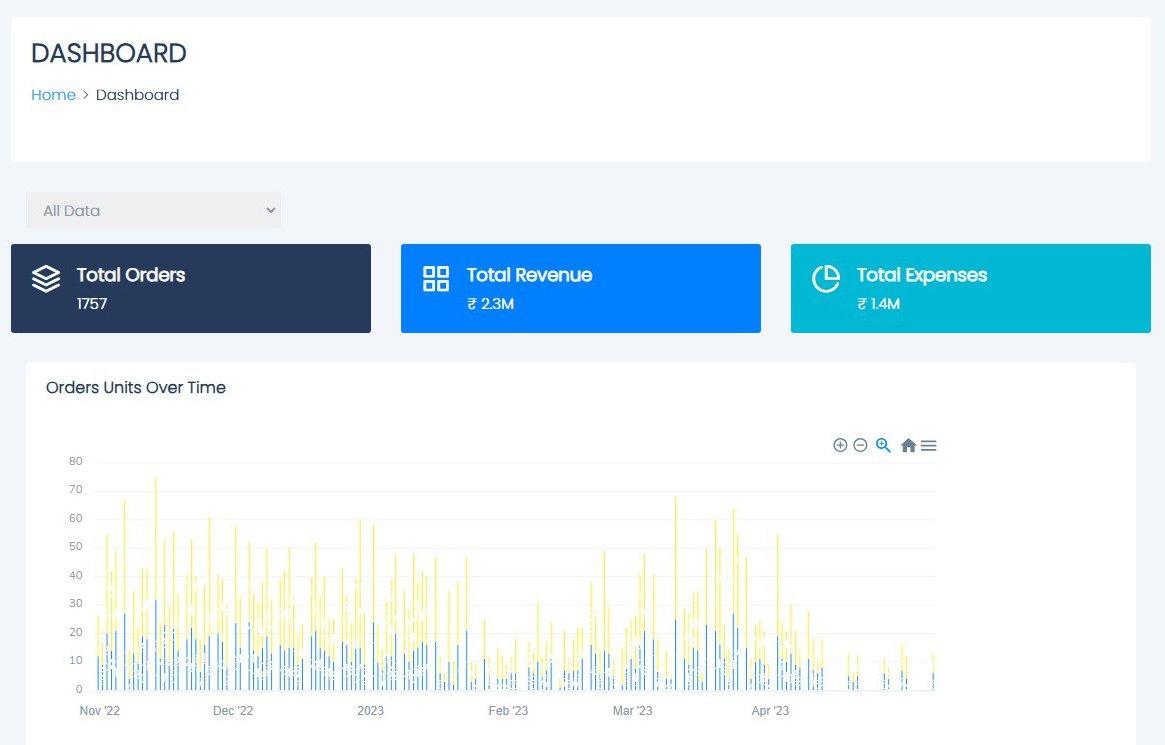Click the 2023 x-axis label
This screenshot has width=1165, height=745.
point(370,711)
